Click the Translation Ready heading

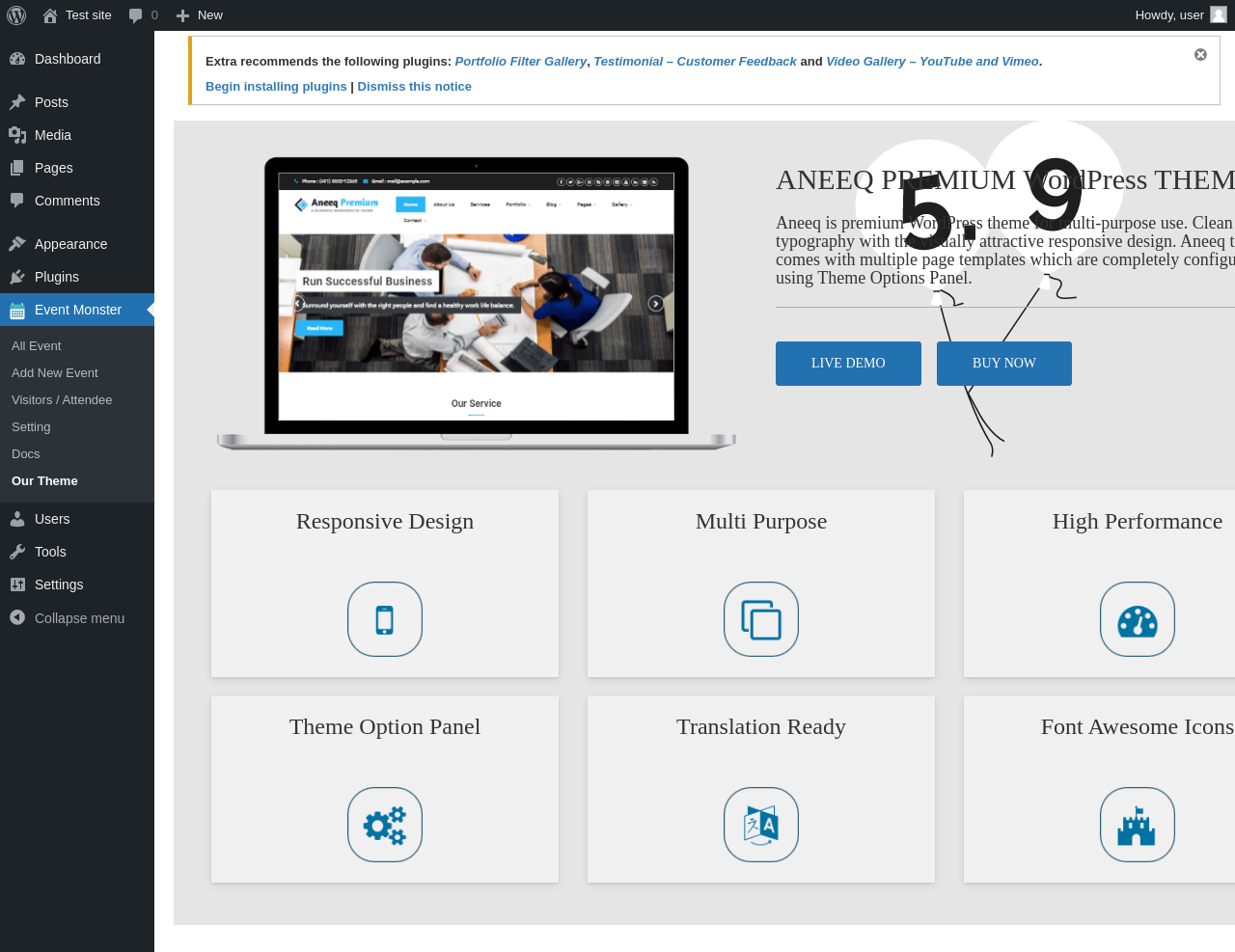click(761, 726)
